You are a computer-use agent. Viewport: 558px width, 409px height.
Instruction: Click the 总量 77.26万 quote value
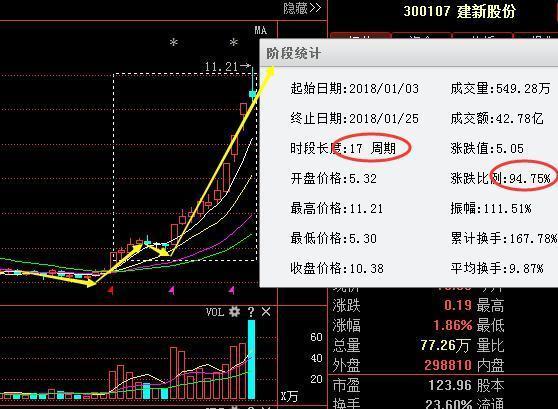click(446, 345)
